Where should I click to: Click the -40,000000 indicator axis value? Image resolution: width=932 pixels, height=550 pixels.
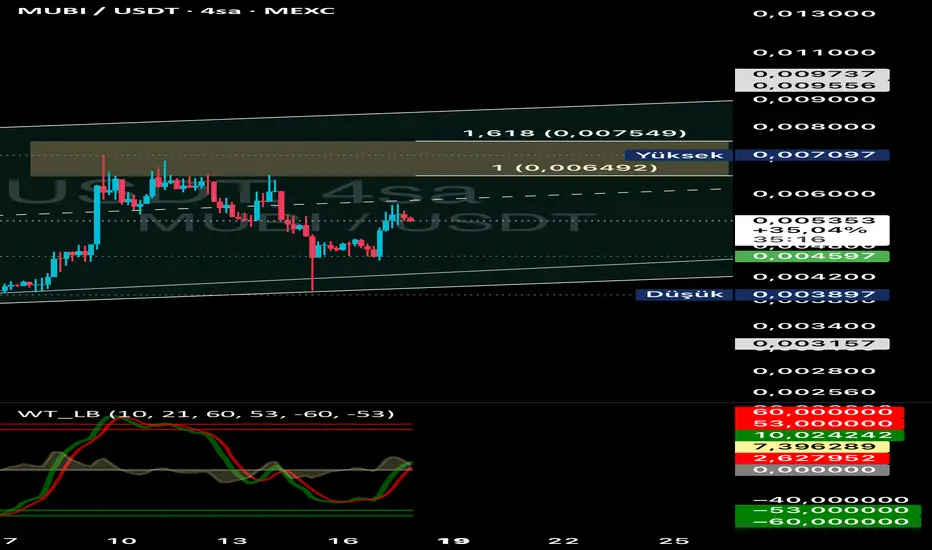click(830, 499)
